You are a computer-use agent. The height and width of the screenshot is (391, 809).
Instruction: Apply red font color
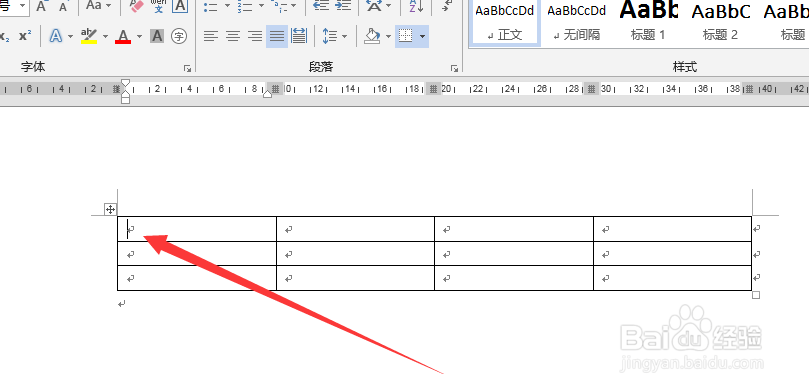123,36
